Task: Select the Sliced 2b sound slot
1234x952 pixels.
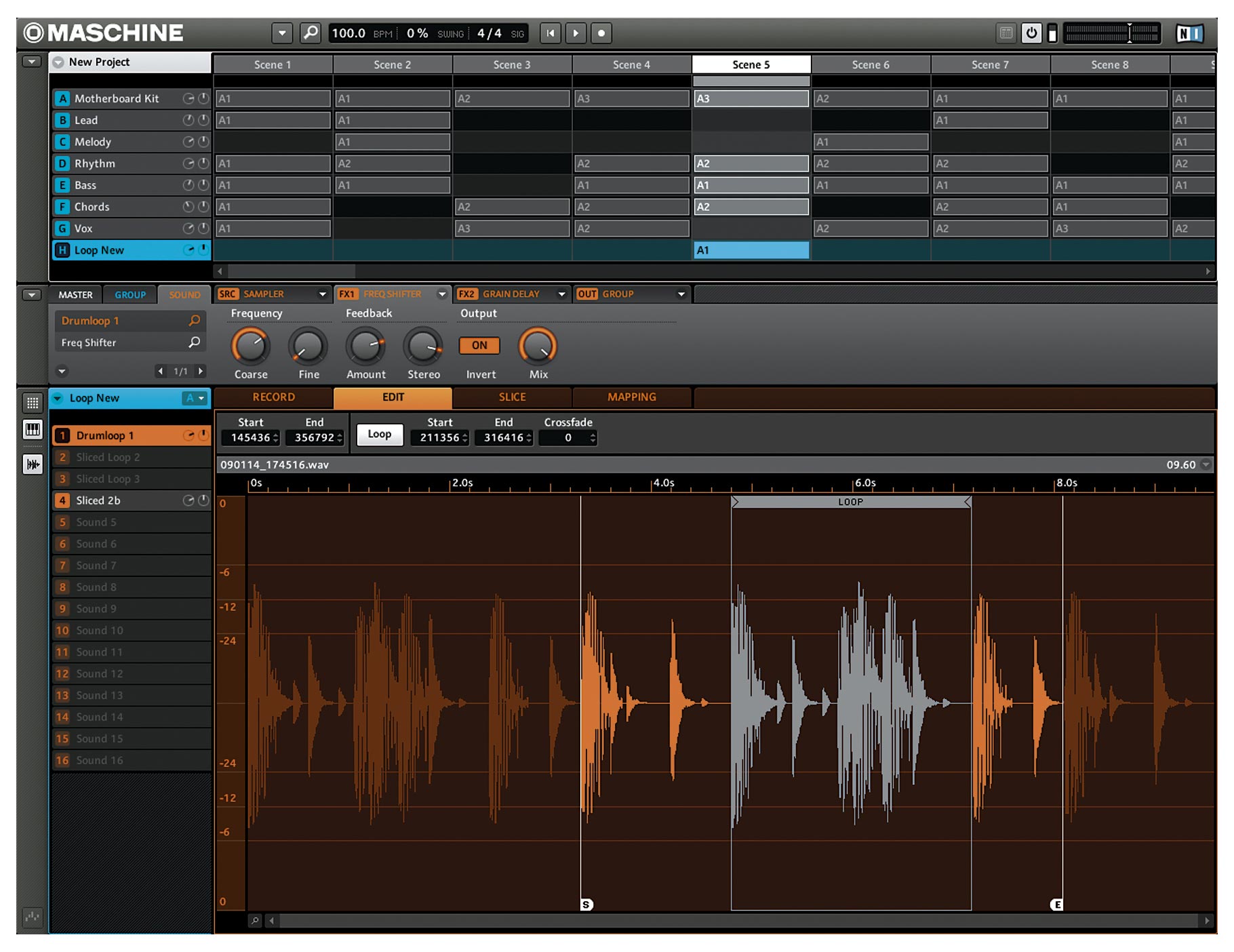Action: click(x=132, y=500)
